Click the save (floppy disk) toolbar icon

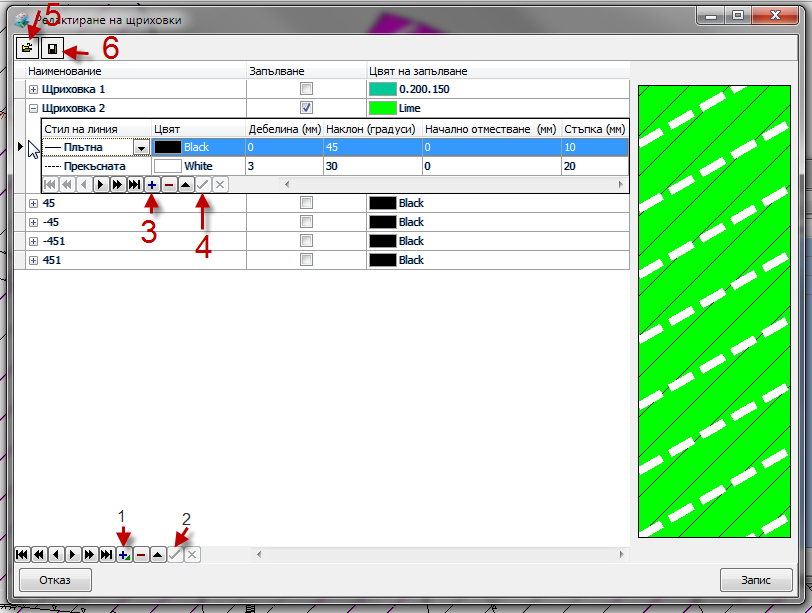tap(51, 47)
